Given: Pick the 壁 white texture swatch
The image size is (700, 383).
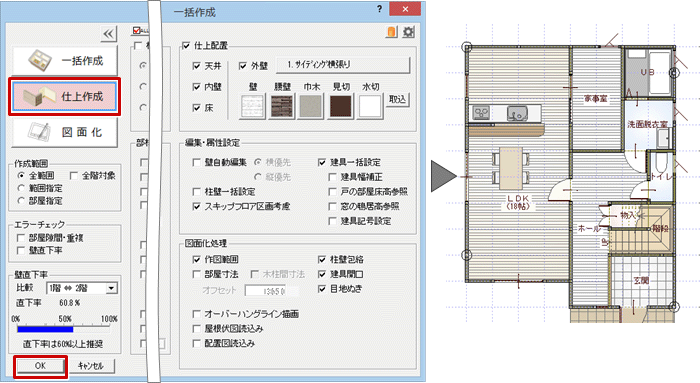Looking at the screenshot, I should click(253, 107).
